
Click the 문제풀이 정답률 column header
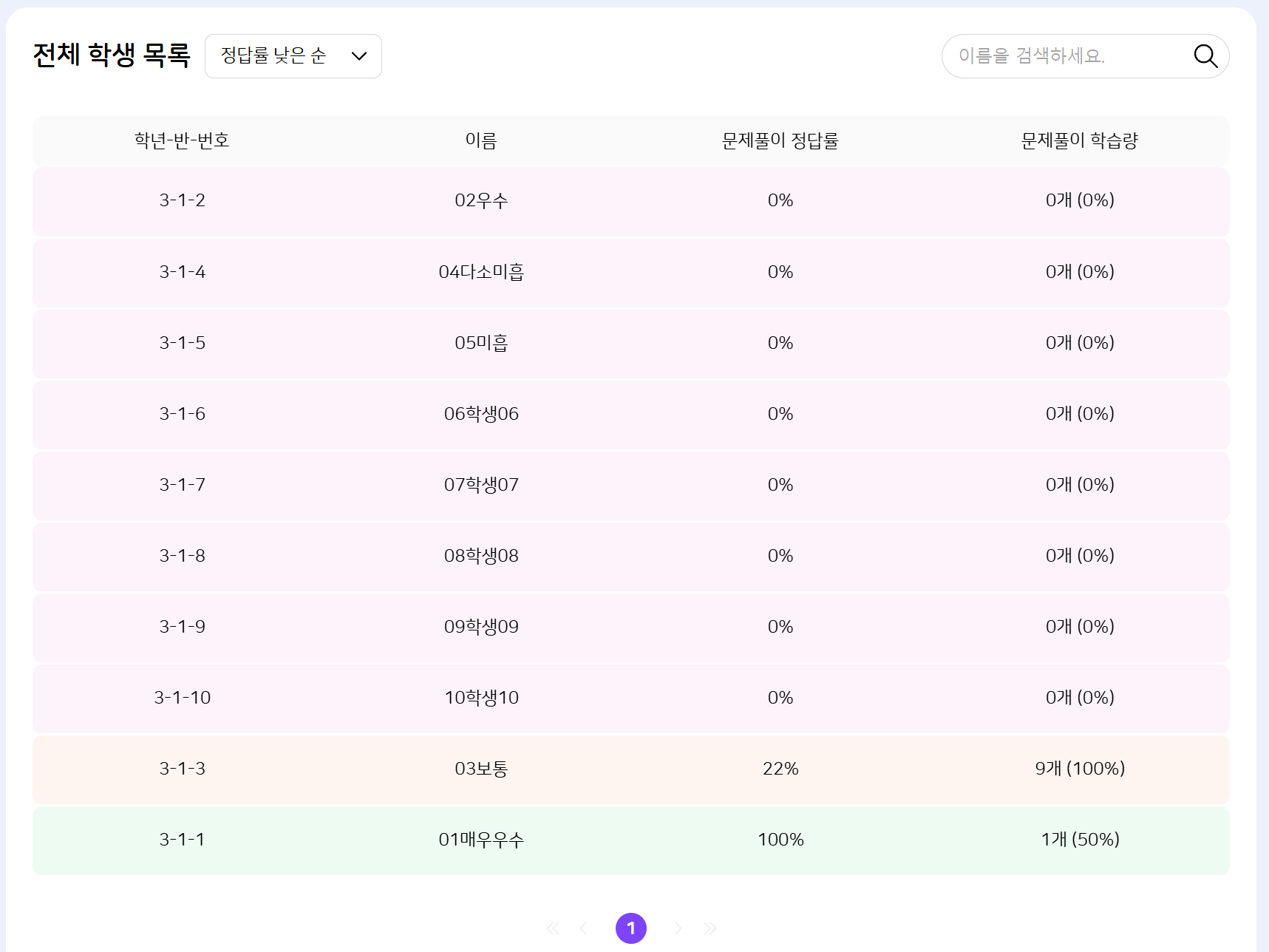coord(780,140)
